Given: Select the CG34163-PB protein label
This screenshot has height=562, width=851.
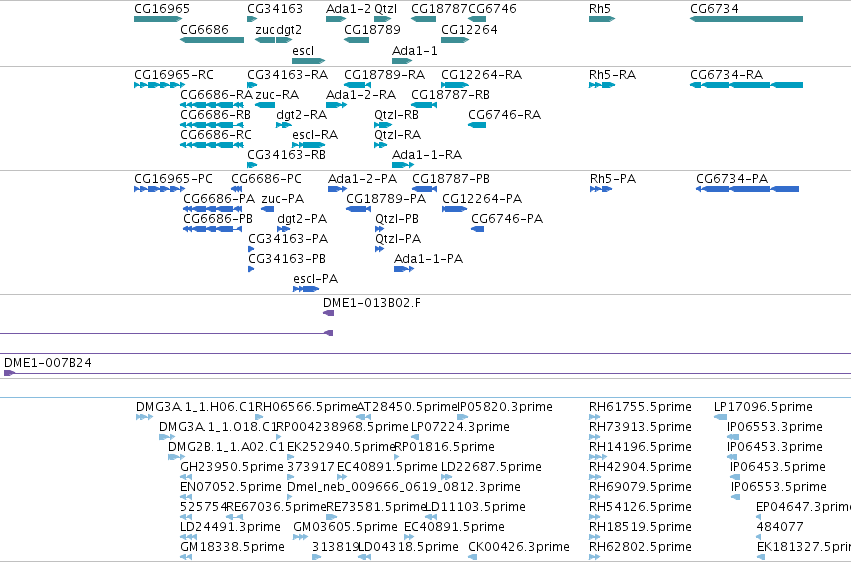Looking at the screenshot, I should pyautogui.click(x=287, y=259).
